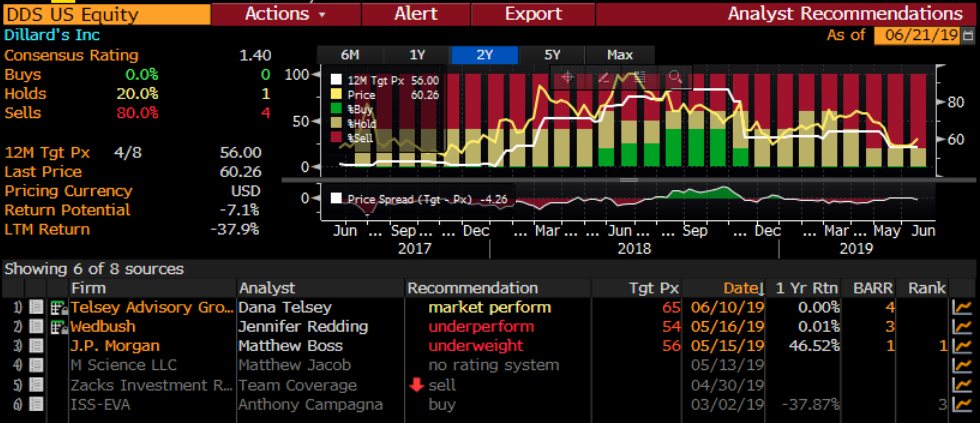Sort the table by Date column
The width and height of the screenshot is (980, 423).
coord(740,288)
